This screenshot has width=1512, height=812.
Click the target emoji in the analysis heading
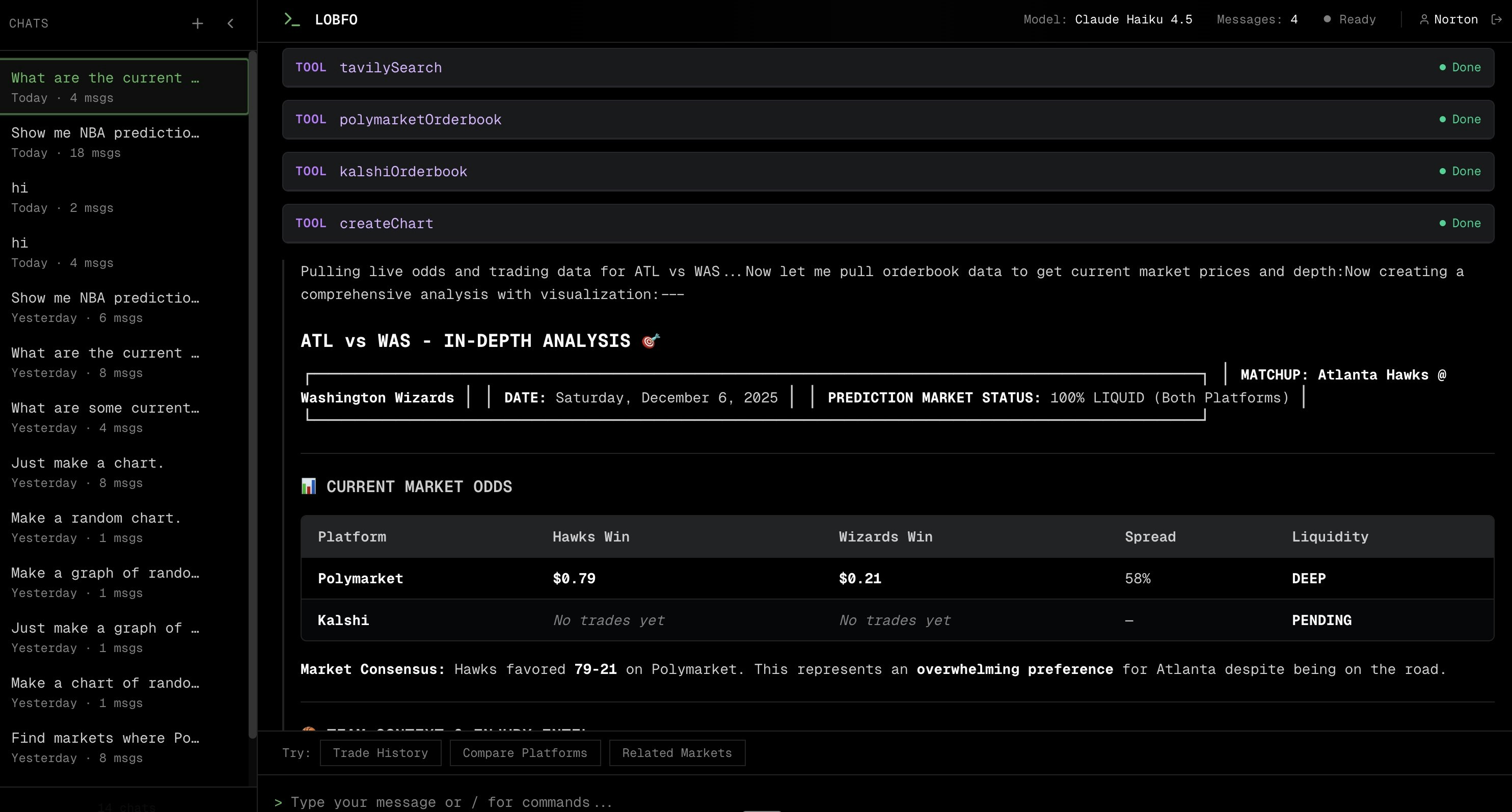[651, 340]
